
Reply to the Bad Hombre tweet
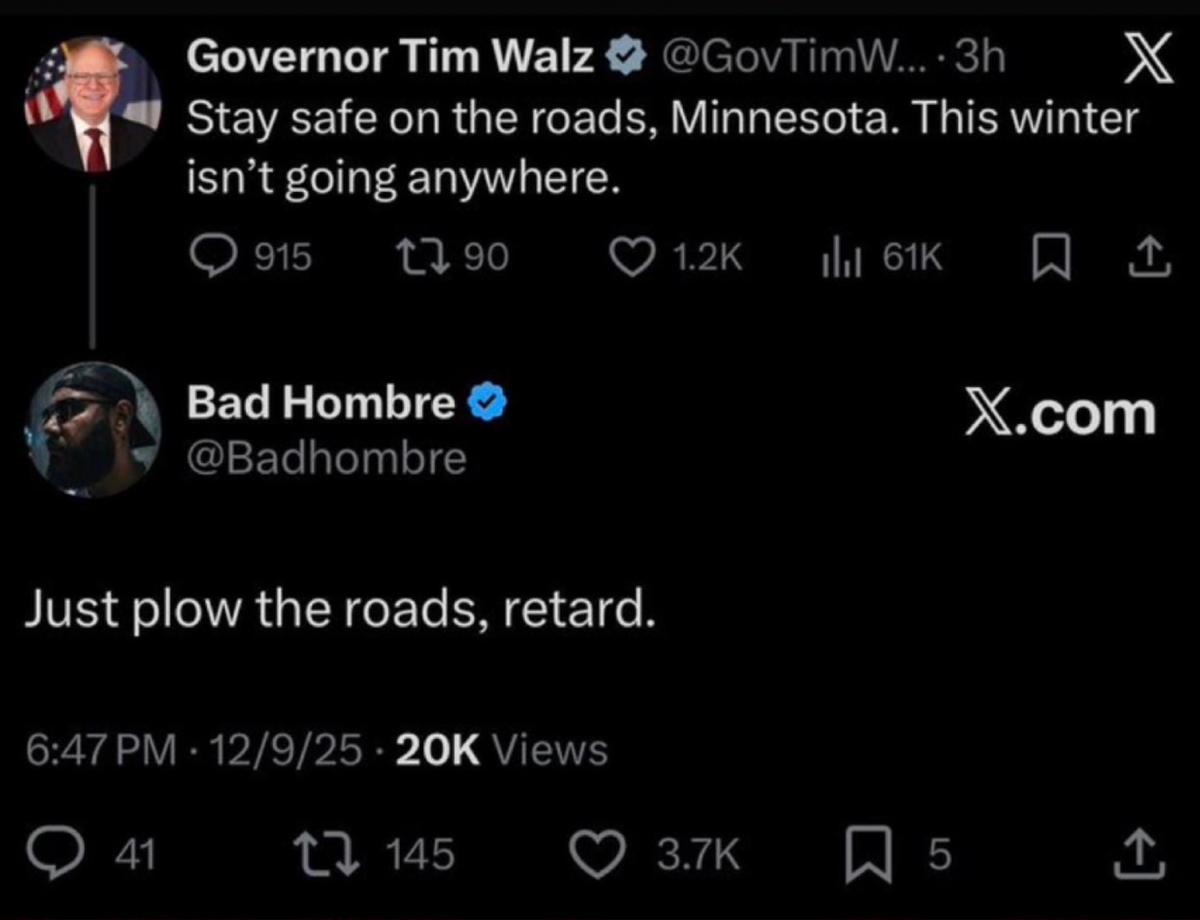point(46,854)
